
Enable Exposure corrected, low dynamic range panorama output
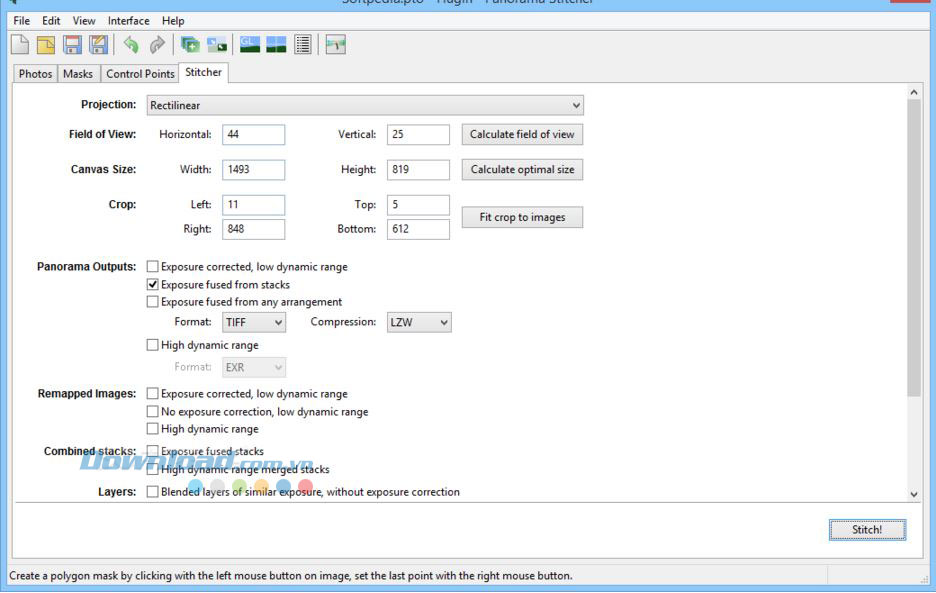pos(153,267)
